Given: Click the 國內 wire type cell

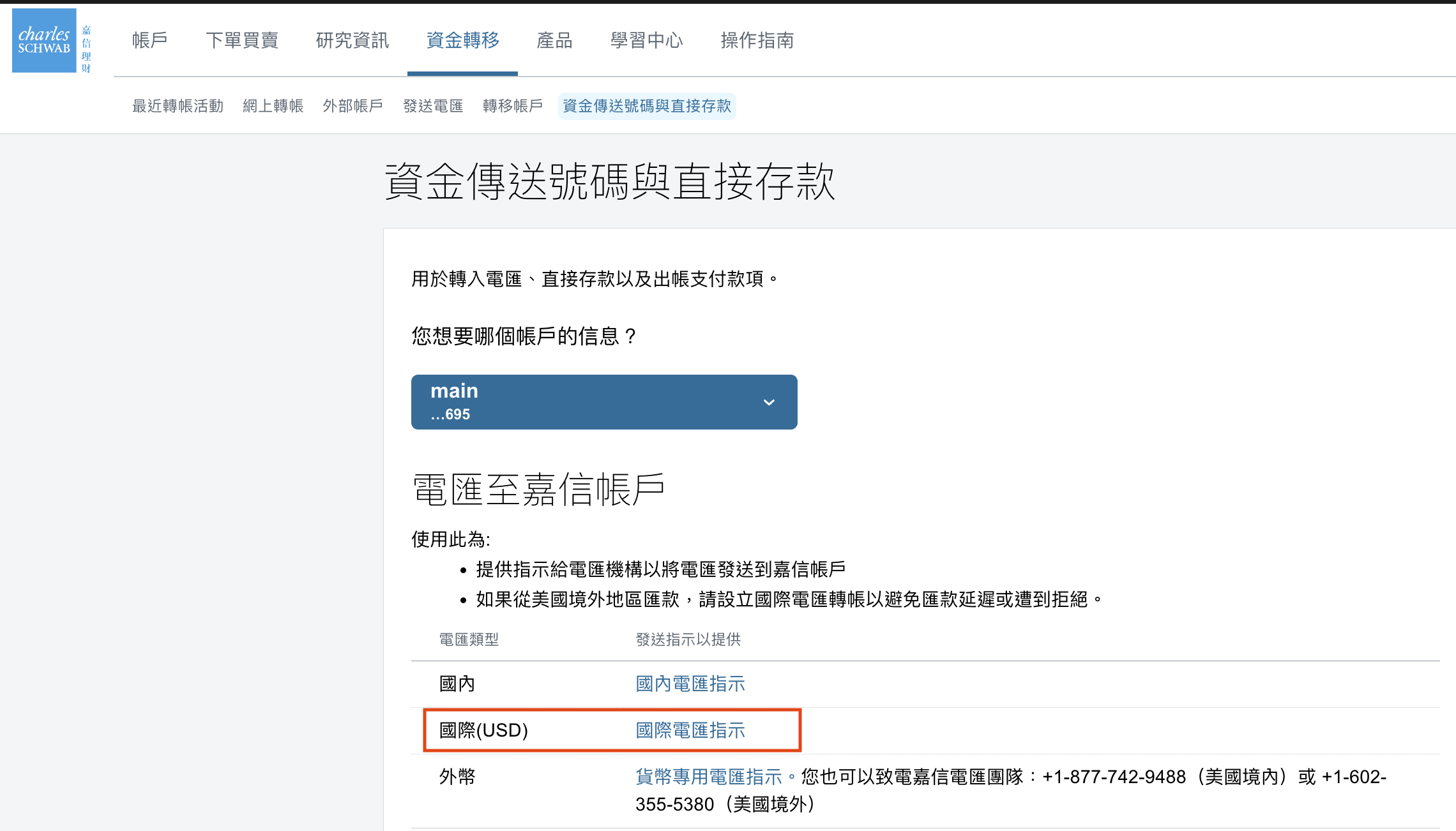Looking at the screenshot, I should point(457,684).
